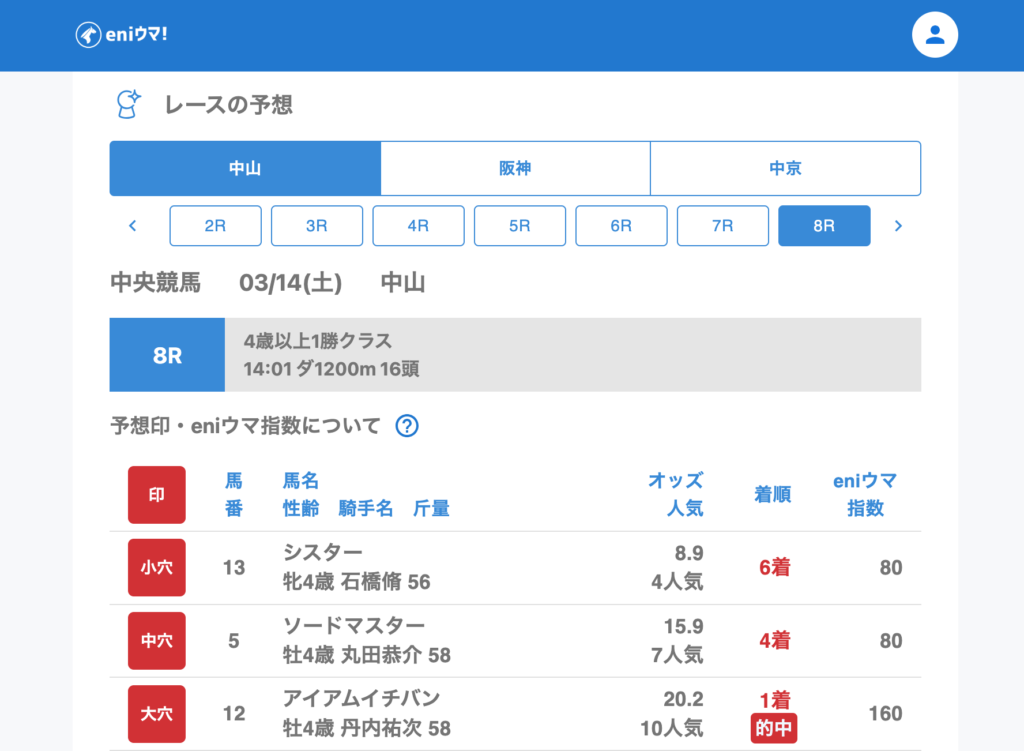This screenshot has width=1024, height=751.
Task: Select race 4R
Action: [x=418, y=226]
